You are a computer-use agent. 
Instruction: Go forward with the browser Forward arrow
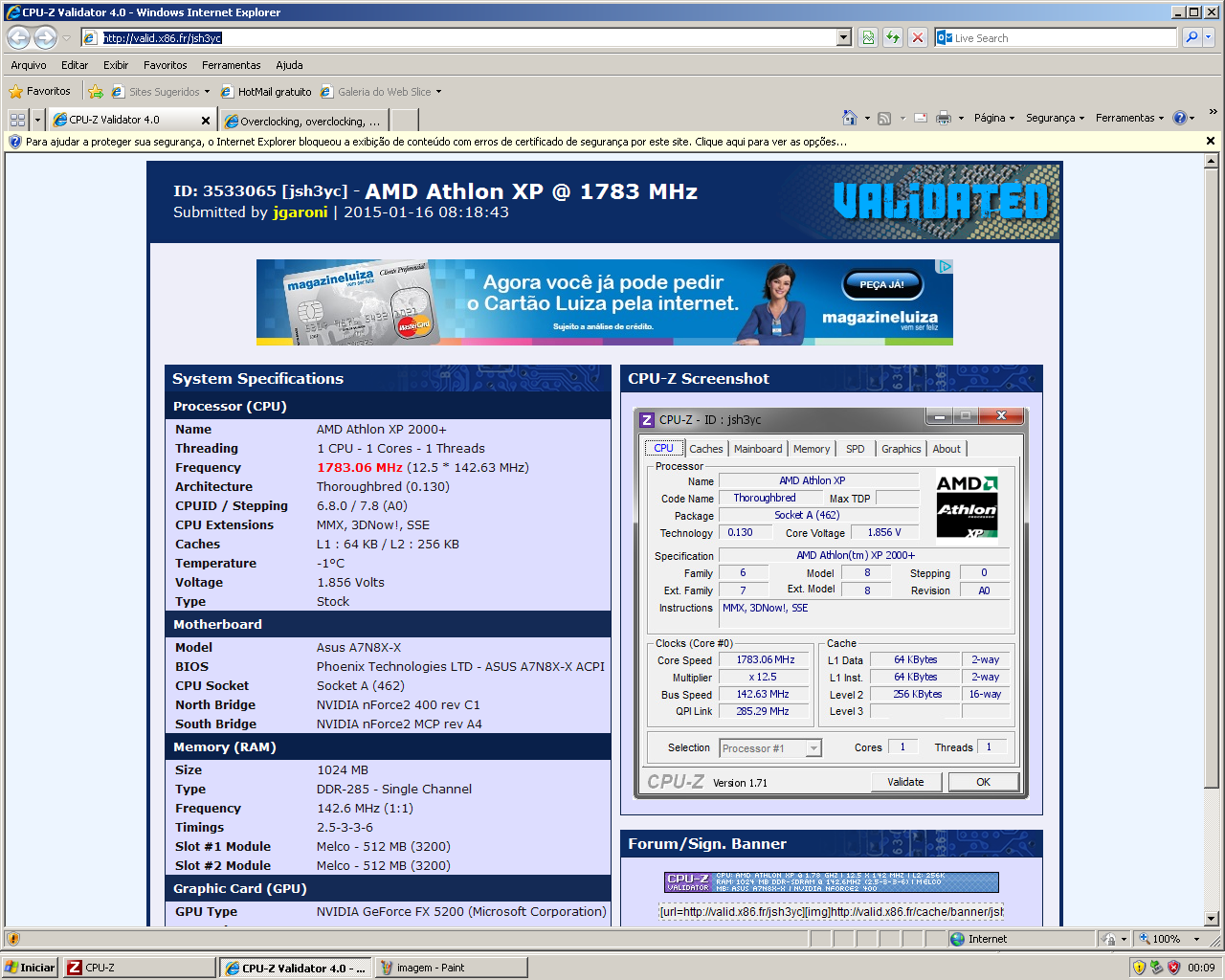[x=45, y=37]
